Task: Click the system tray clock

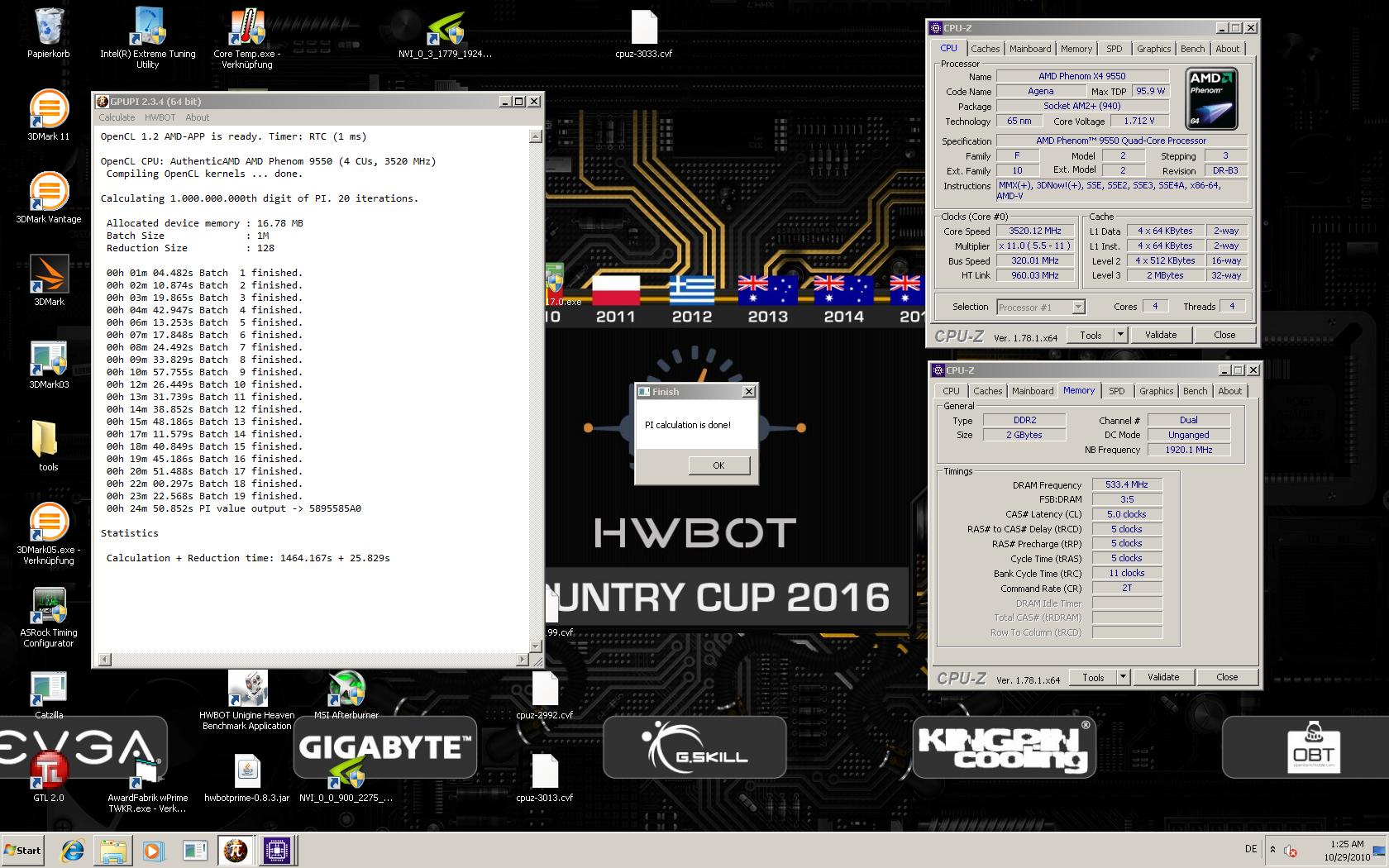Action: point(1347,850)
